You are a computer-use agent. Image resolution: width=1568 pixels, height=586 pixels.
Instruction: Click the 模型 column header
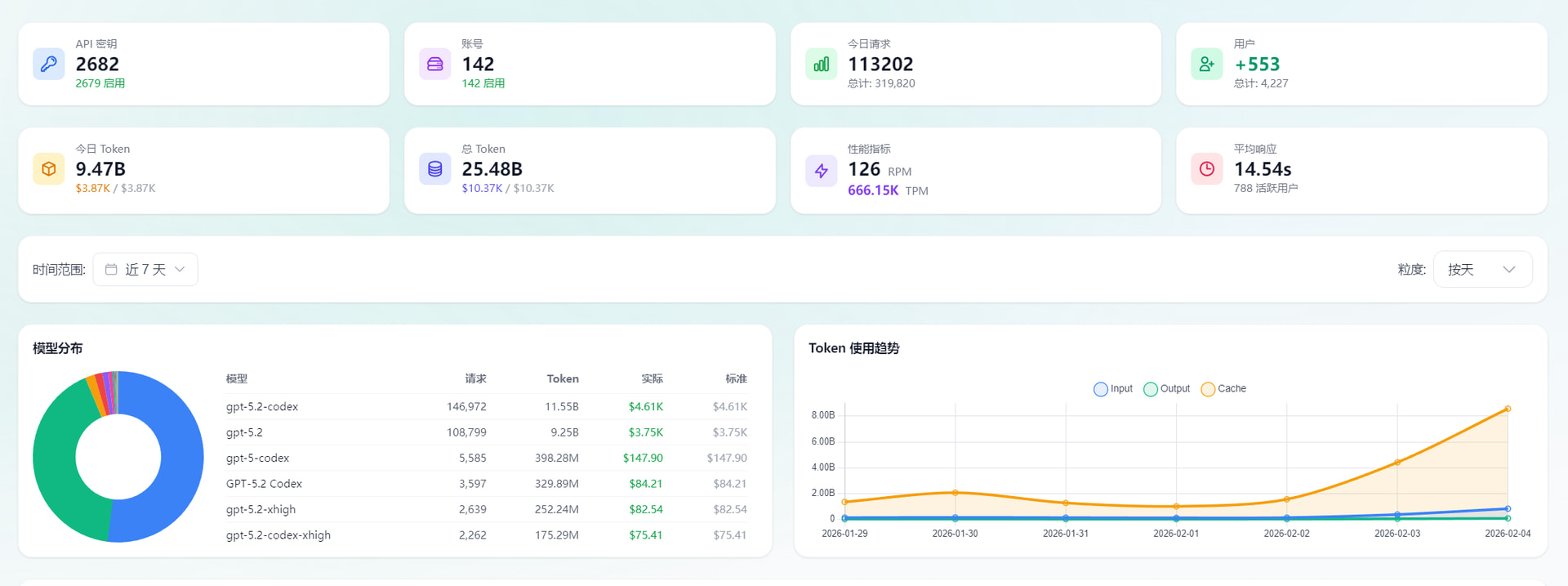pos(237,379)
